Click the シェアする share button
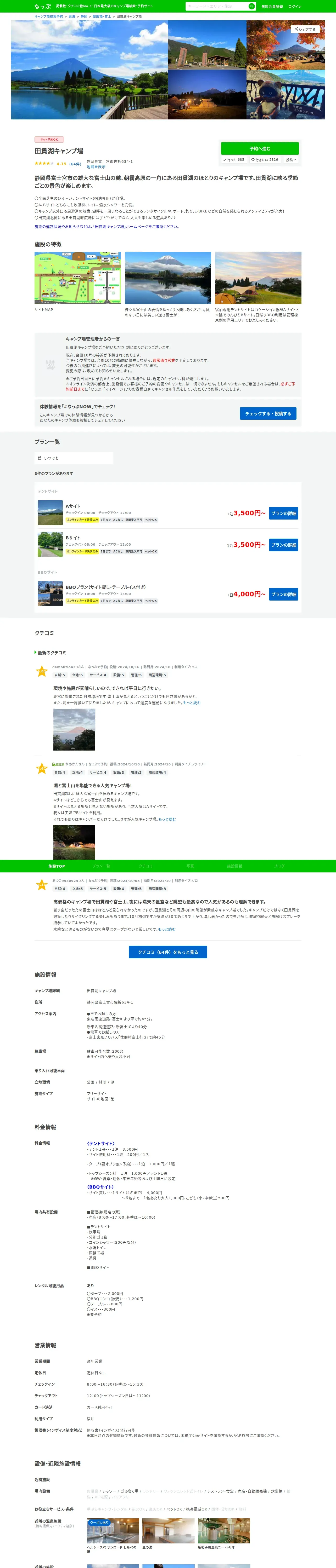Image resolution: width=336 pixels, height=1568 pixels. pos(305,29)
